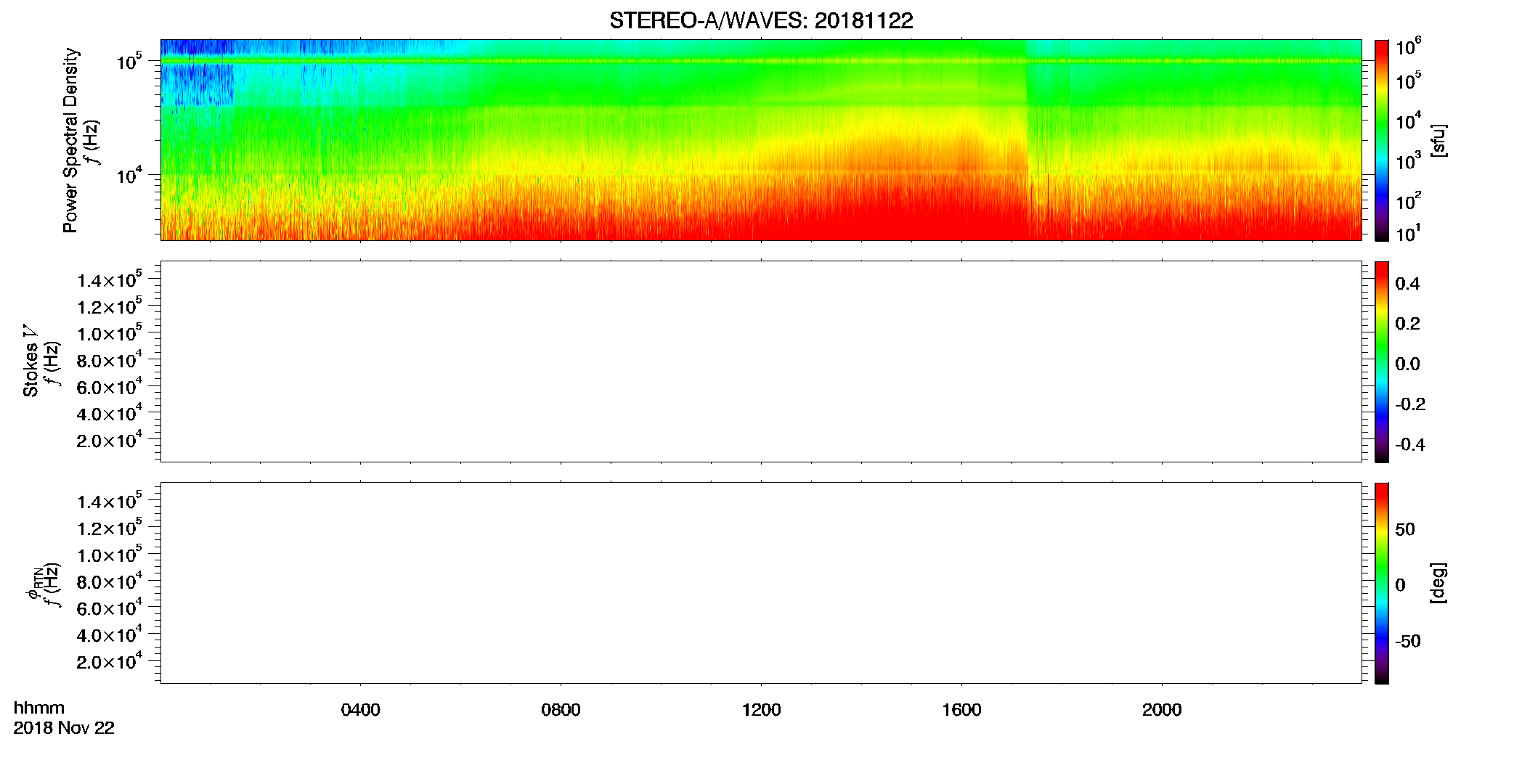The height and width of the screenshot is (784, 1522).
Task: Click the [deg] colorbar unit label
Action: pos(1438,583)
